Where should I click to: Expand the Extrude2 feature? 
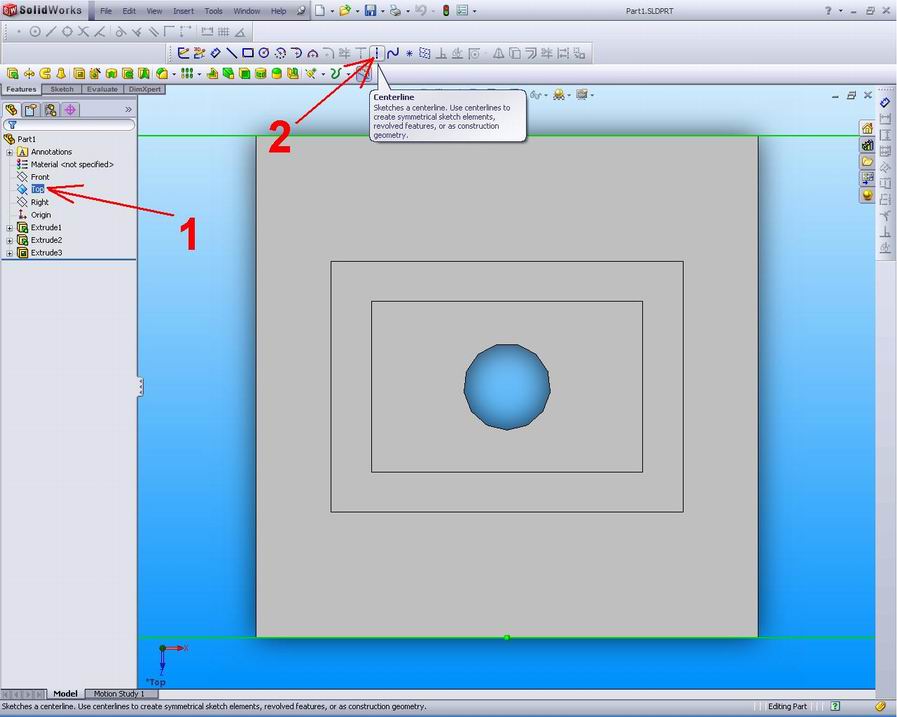[x=9, y=239]
